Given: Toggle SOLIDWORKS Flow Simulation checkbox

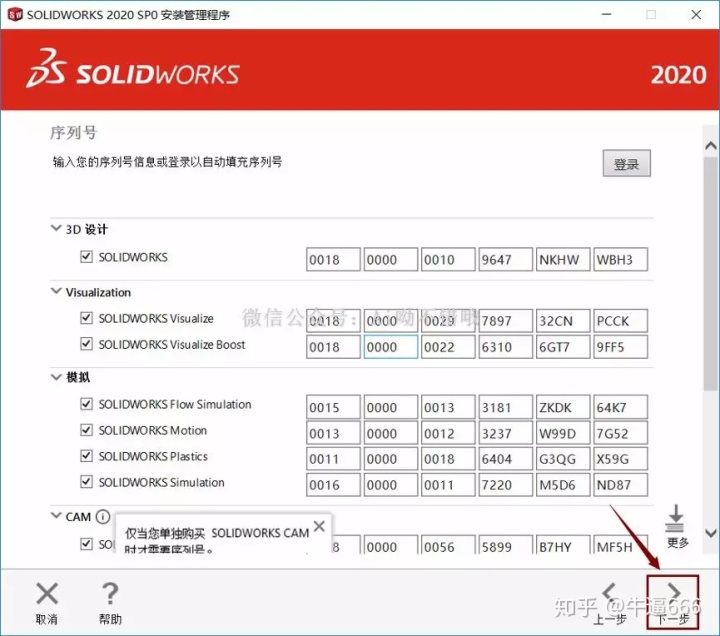Looking at the screenshot, I should click(x=86, y=404).
